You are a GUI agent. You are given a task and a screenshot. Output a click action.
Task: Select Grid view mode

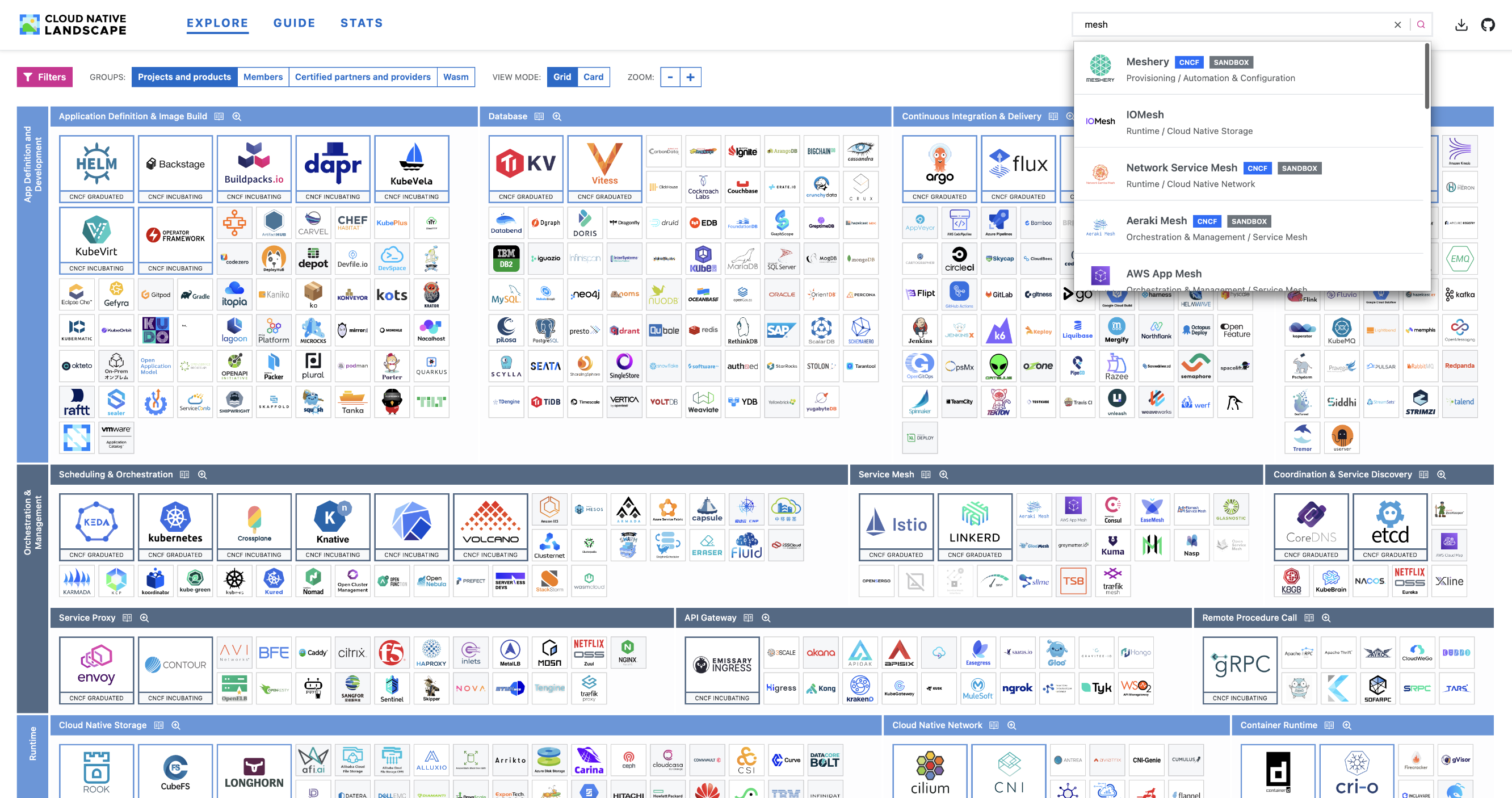click(x=562, y=77)
